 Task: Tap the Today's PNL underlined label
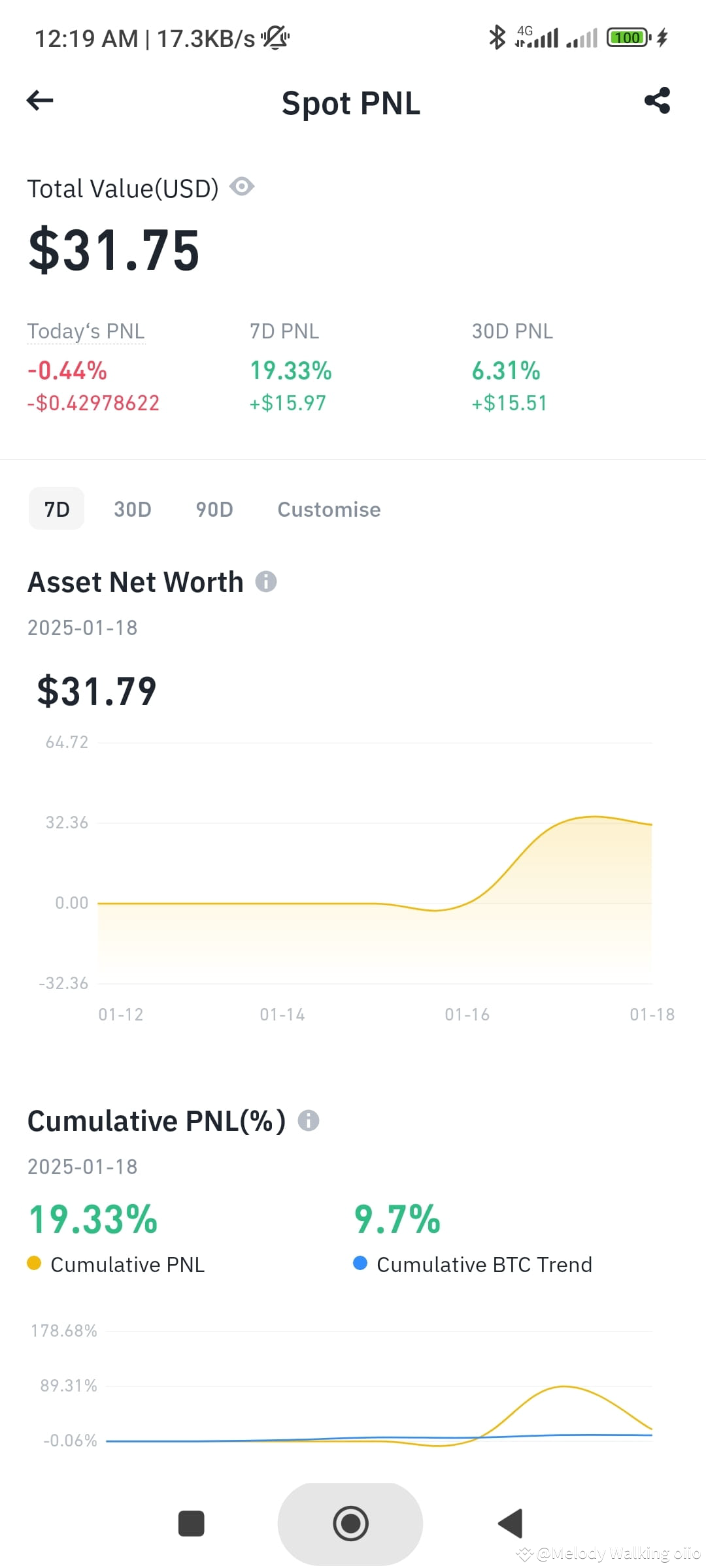[86, 332]
